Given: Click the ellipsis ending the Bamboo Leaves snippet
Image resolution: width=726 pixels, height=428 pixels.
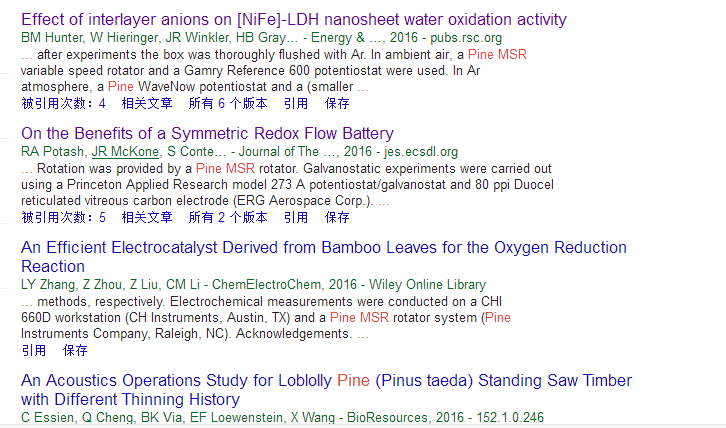Looking at the screenshot, I should (x=363, y=334).
